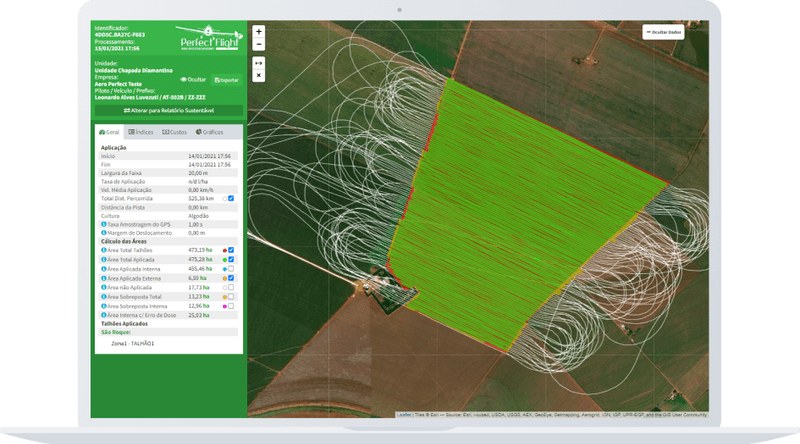Zoom in on the map

[259, 31]
